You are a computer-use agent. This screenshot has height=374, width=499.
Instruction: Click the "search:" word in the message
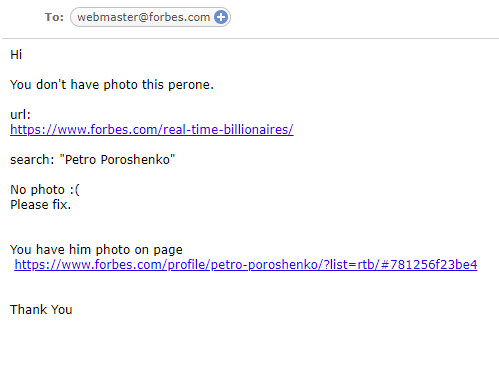coord(32,160)
